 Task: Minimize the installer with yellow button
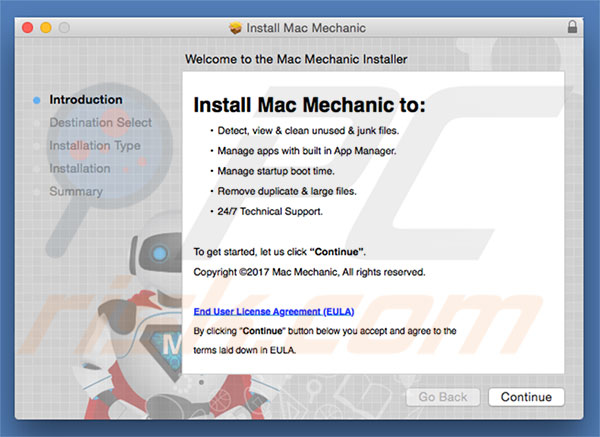coord(46,28)
